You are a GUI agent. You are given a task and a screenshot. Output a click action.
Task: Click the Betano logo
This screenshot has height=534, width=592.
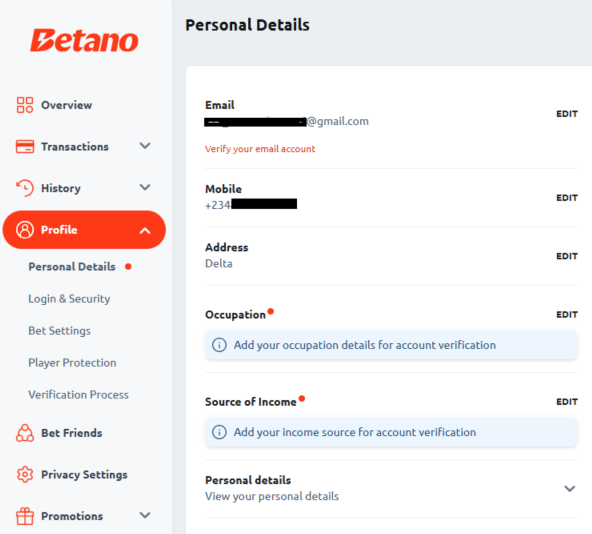[x=84, y=40]
